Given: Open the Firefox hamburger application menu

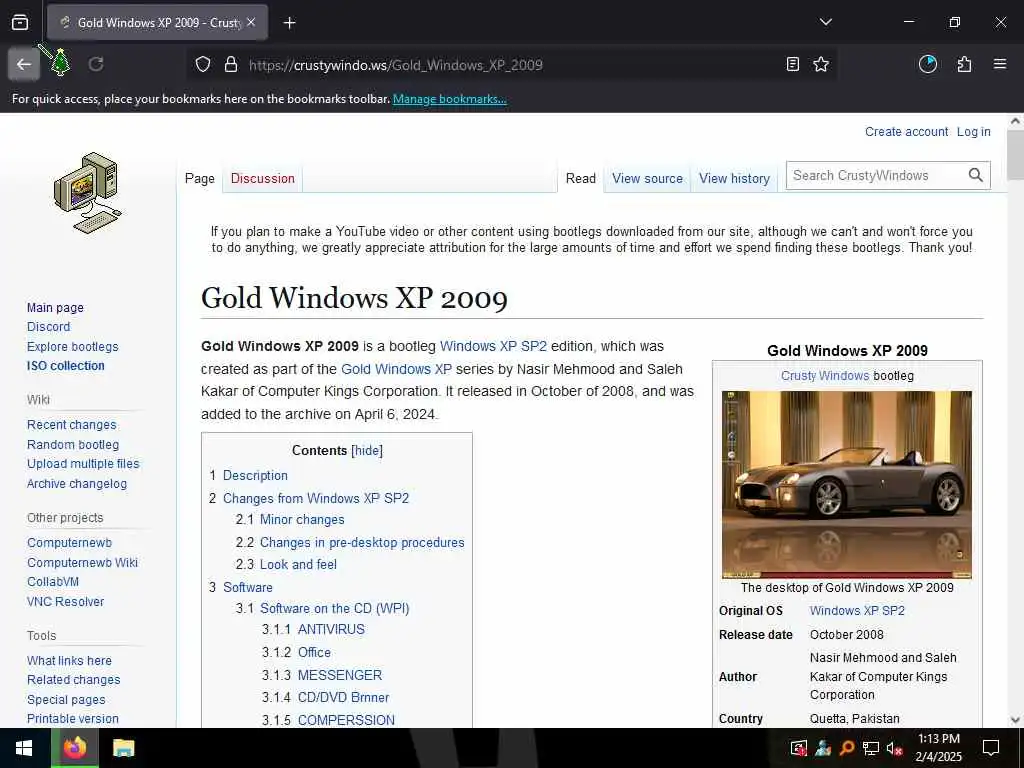Looking at the screenshot, I should [x=1000, y=64].
